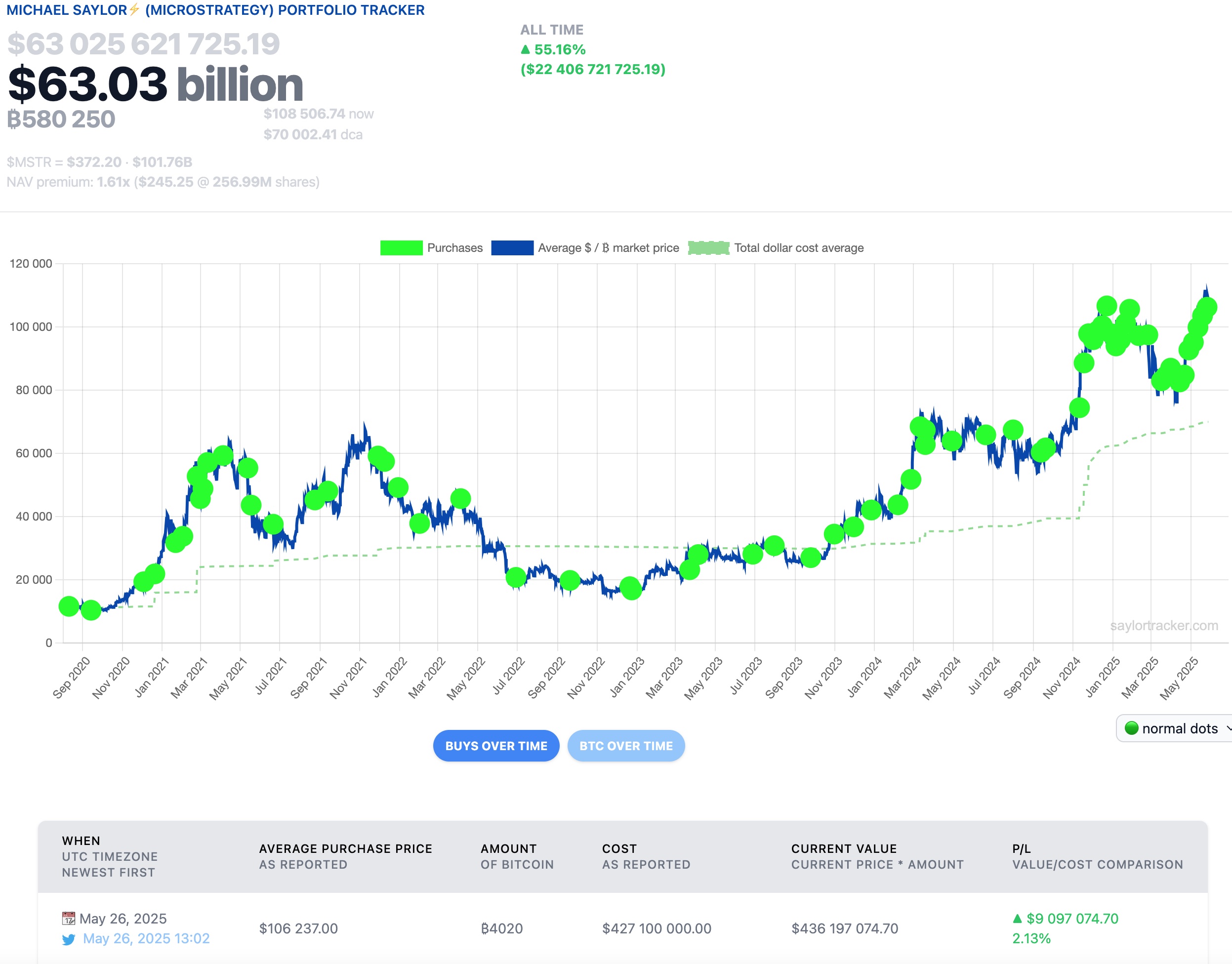Viewport: 1232px width, 964px height.
Task: Click the lightning bolt icon in the page title
Action: (x=134, y=9)
